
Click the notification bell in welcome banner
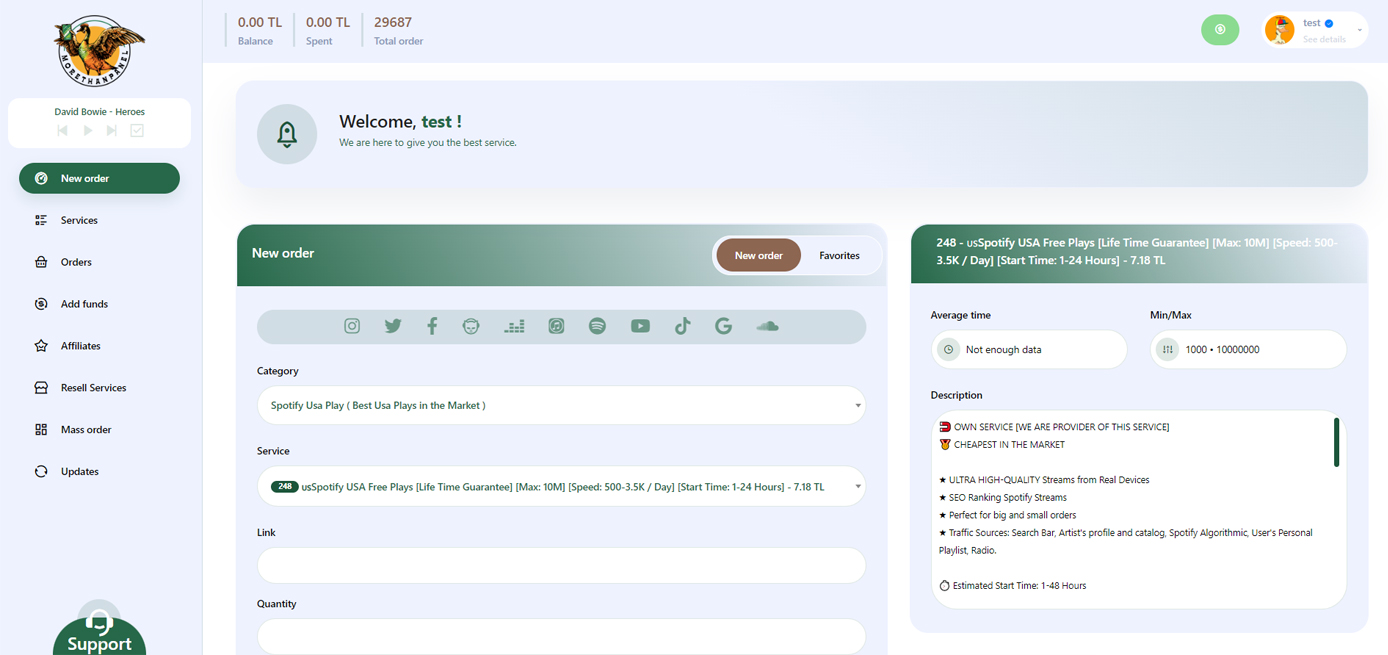pos(287,134)
